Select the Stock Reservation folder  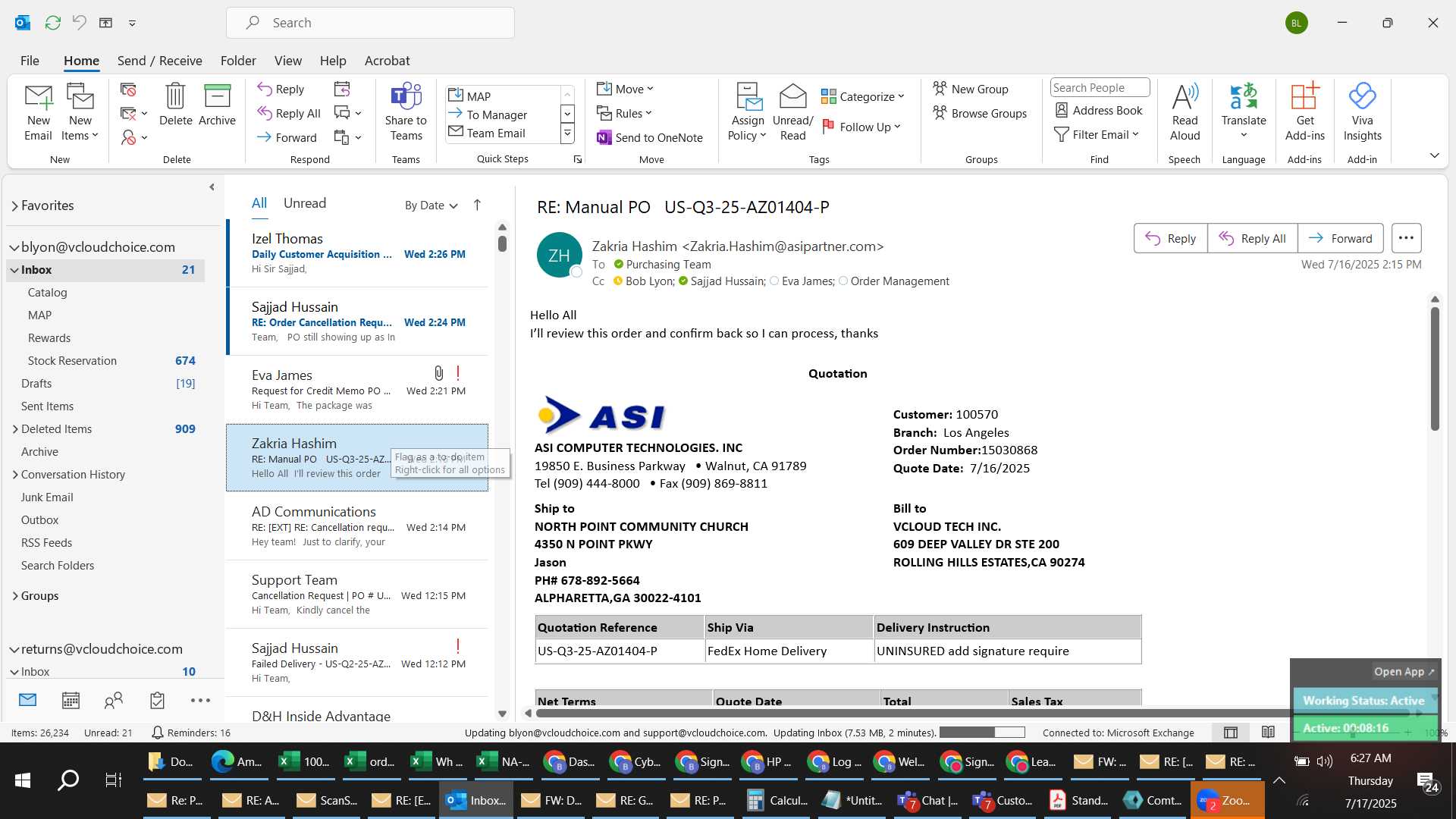[x=105, y=361]
